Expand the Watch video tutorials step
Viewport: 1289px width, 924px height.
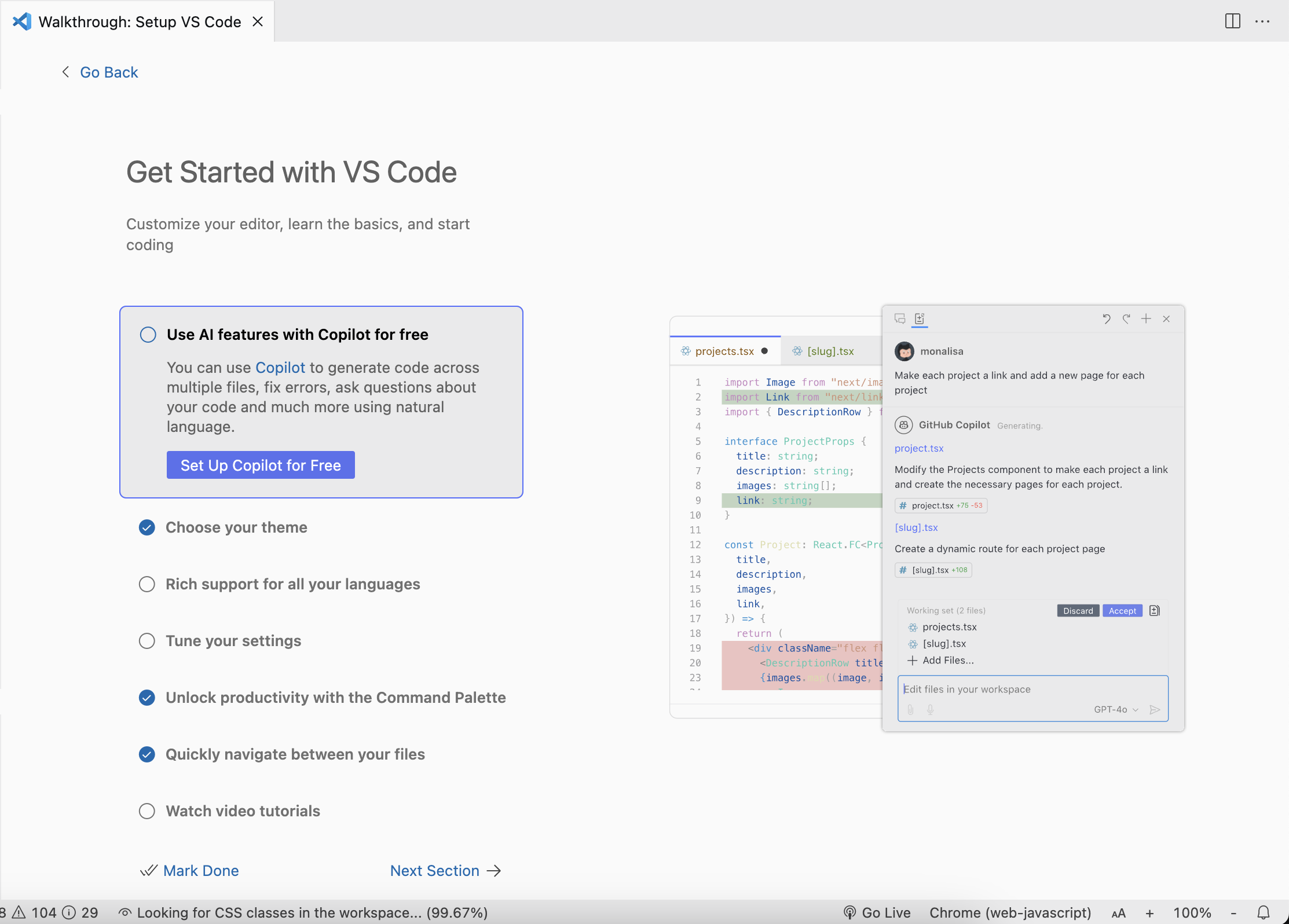coord(243,811)
